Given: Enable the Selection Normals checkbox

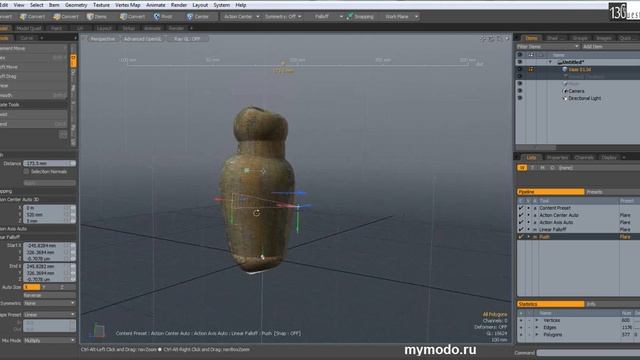Looking at the screenshot, I should 27,172.
